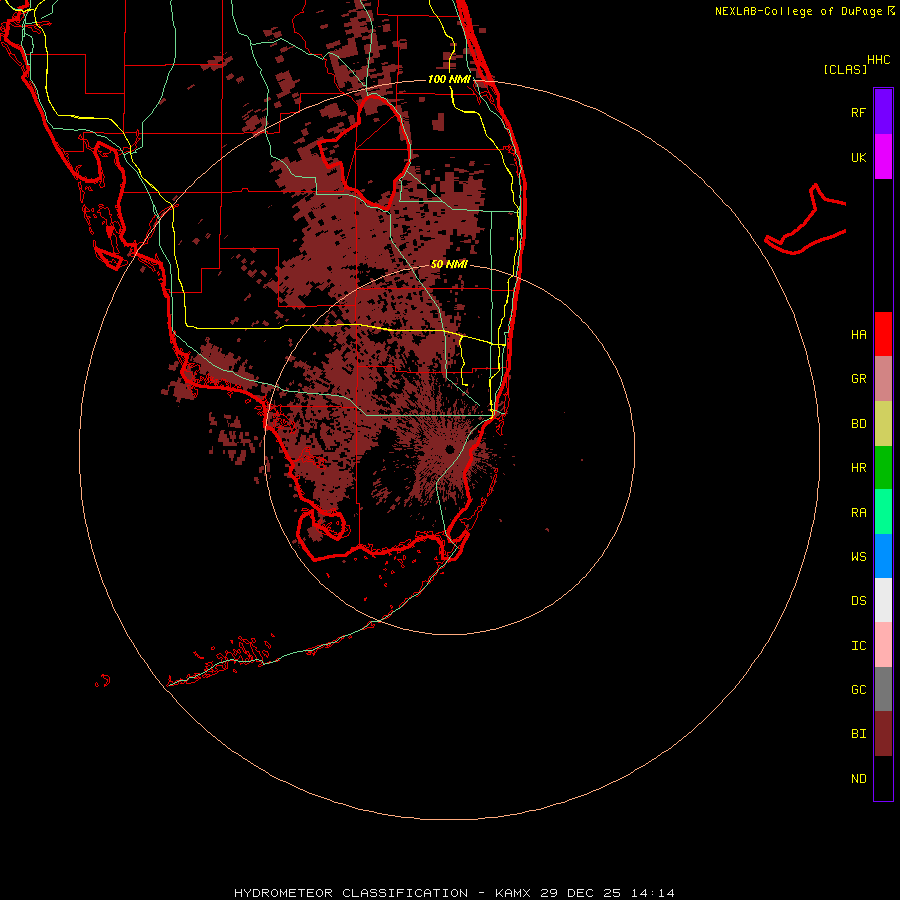900x900 pixels.
Task: Click the GC gray legend swatch
Action: coord(883,689)
